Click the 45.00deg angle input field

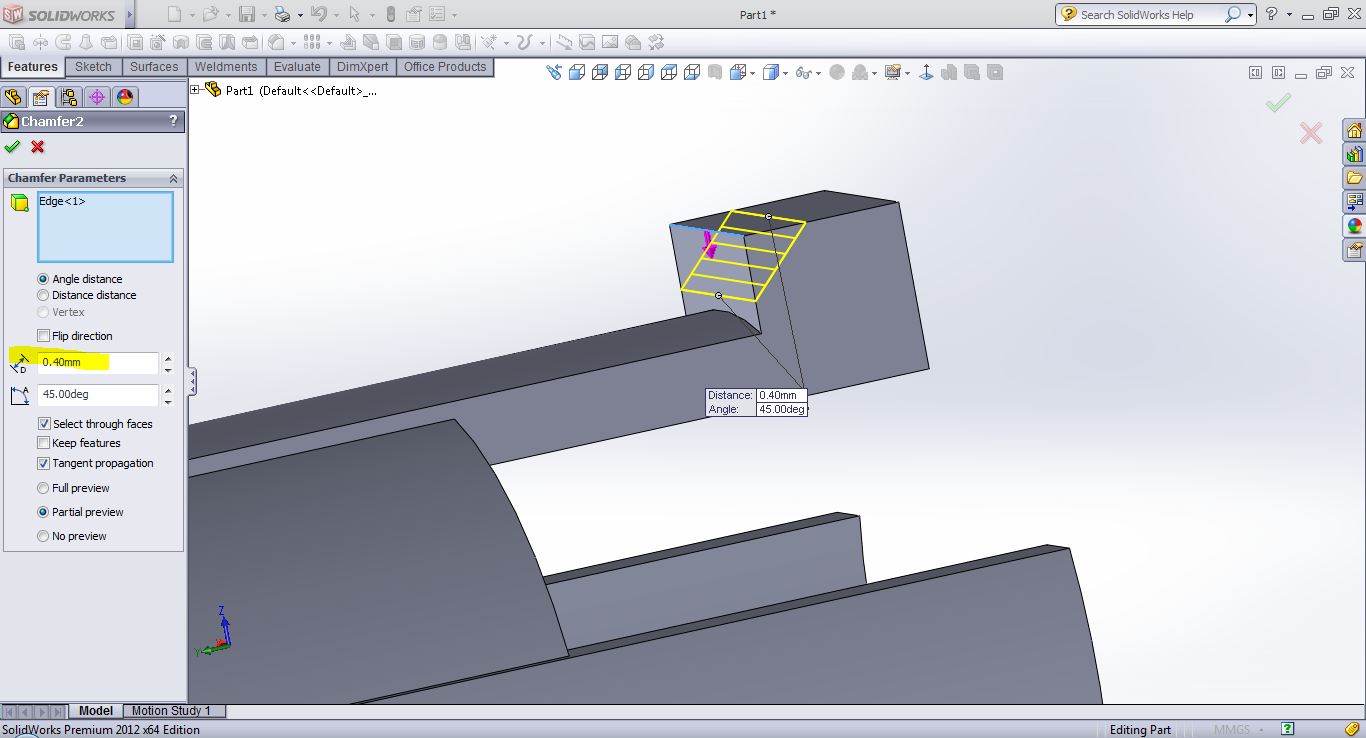click(x=97, y=395)
